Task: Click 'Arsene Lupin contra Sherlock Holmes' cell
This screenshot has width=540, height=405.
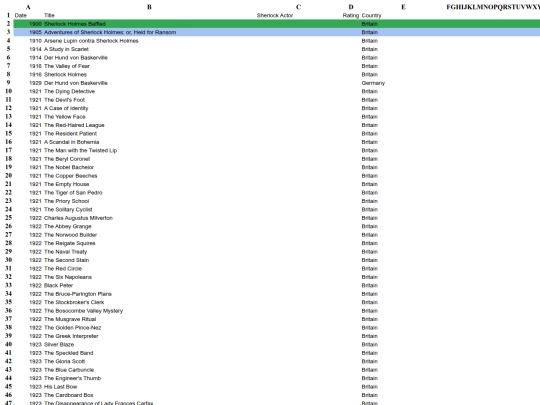Action: [91, 41]
